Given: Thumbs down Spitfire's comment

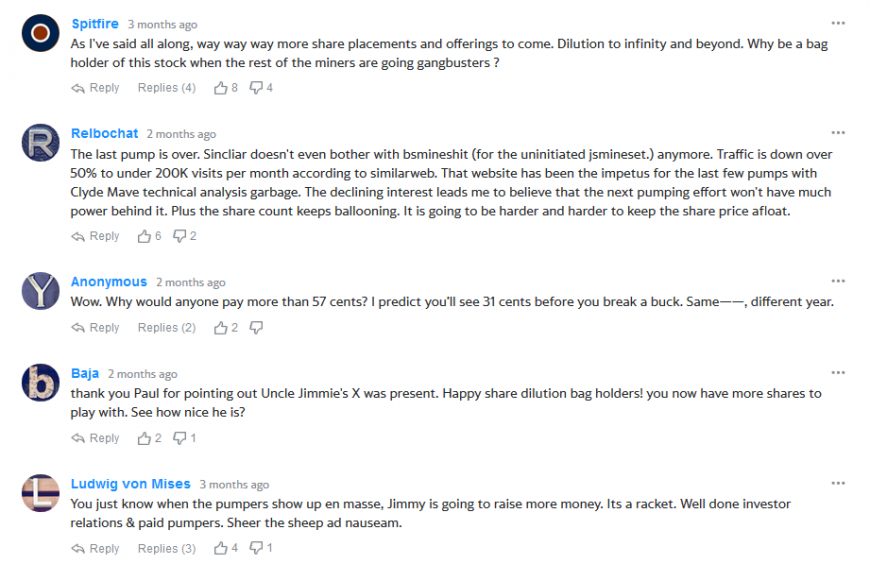Looking at the screenshot, I should click(x=255, y=88).
